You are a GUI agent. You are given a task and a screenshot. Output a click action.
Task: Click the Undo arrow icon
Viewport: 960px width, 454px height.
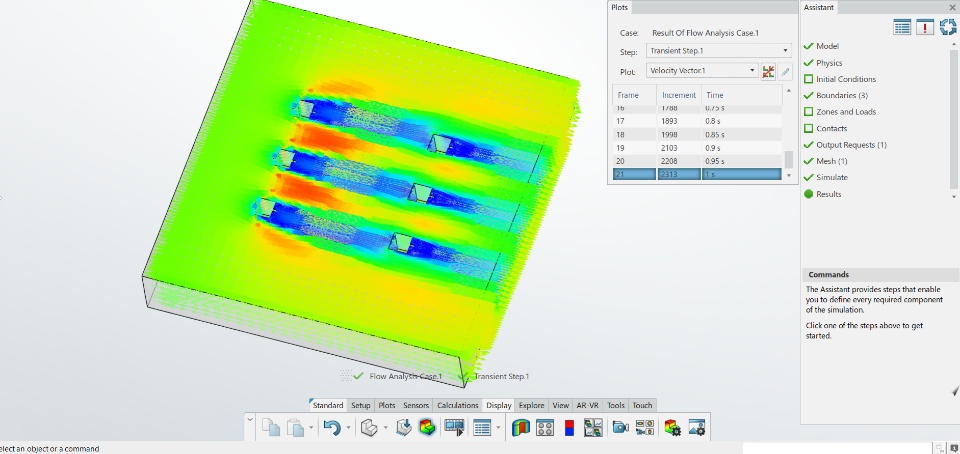pyautogui.click(x=332, y=427)
